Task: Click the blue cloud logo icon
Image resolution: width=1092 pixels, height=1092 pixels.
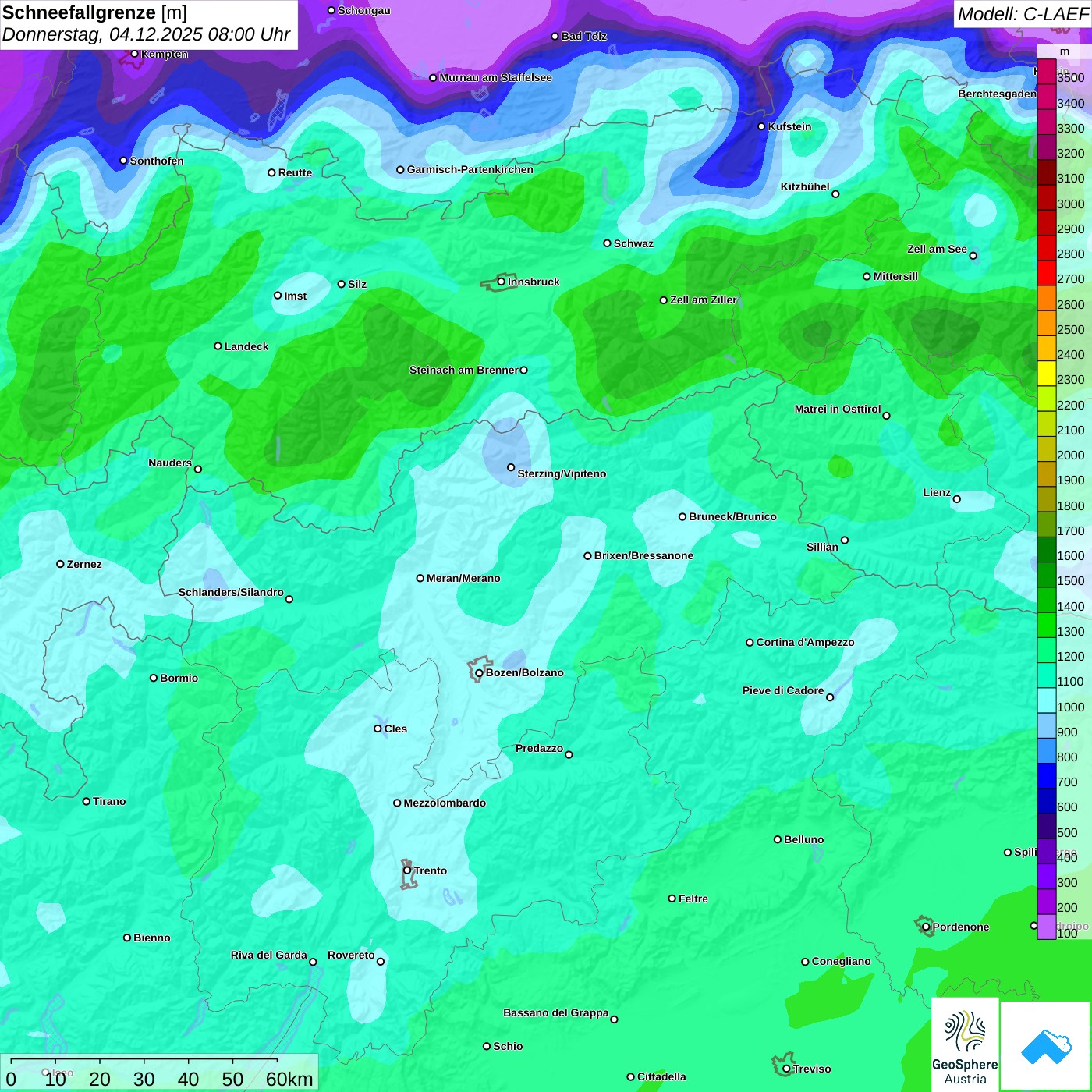Action: coord(1046,1046)
